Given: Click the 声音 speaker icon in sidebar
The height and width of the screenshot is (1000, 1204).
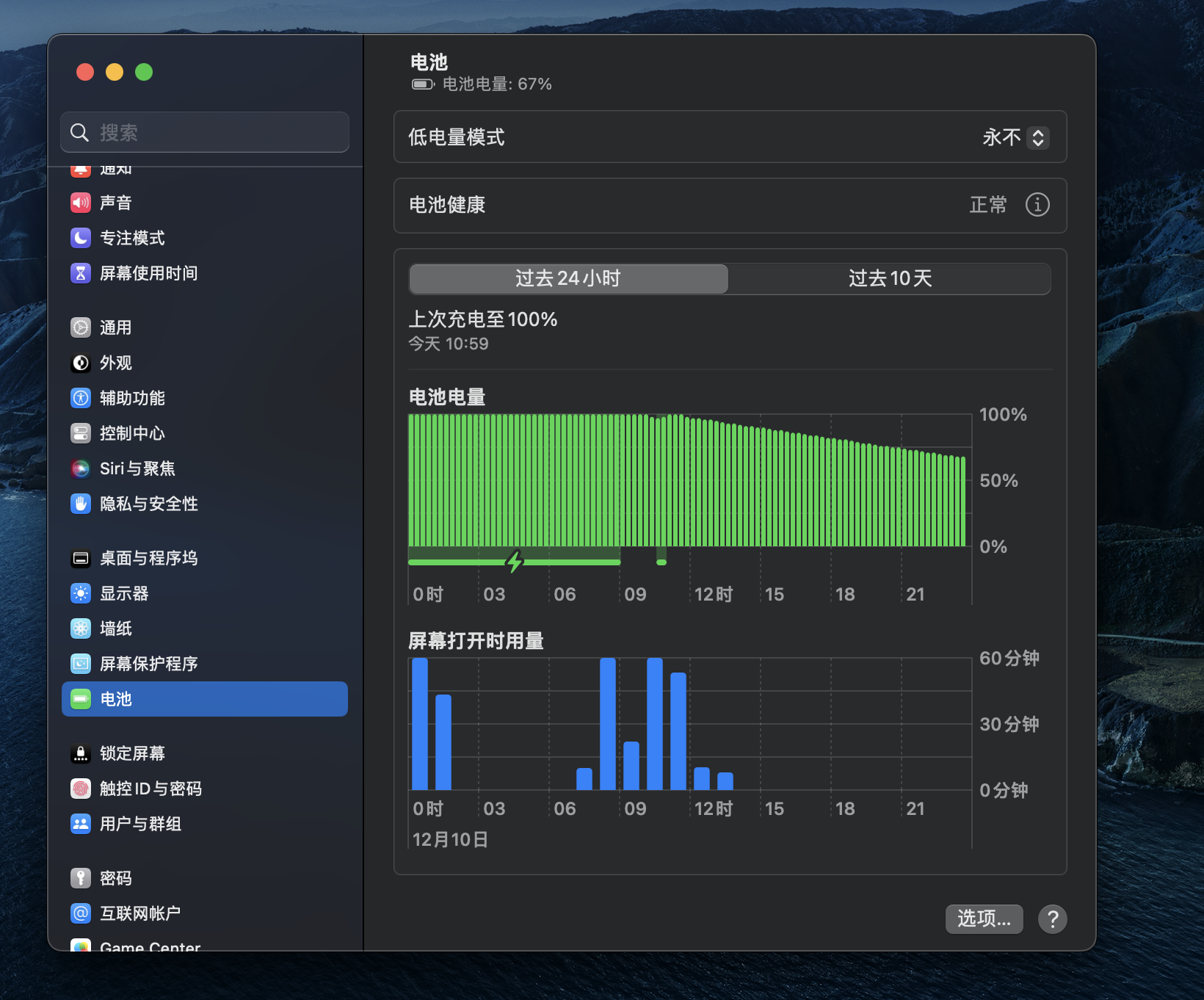Looking at the screenshot, I should (81, 203).
